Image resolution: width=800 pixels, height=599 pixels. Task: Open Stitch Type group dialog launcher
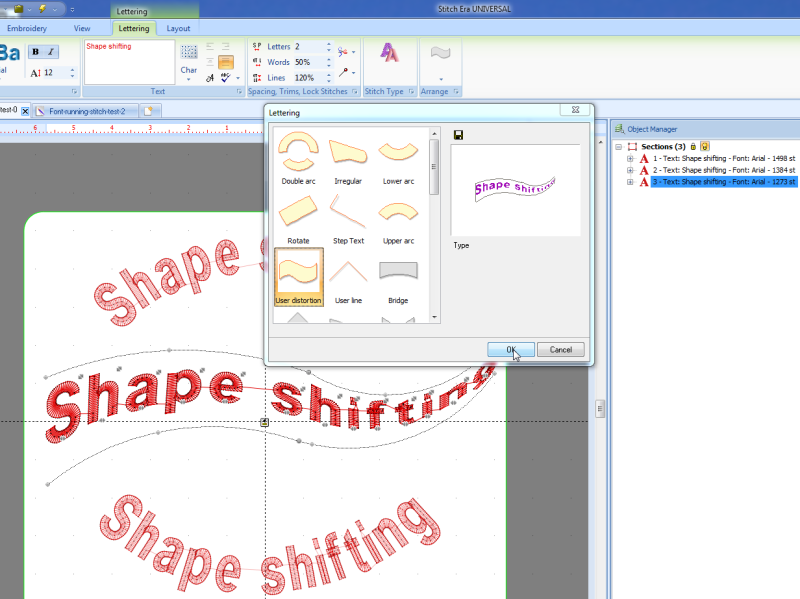[411, 91]
